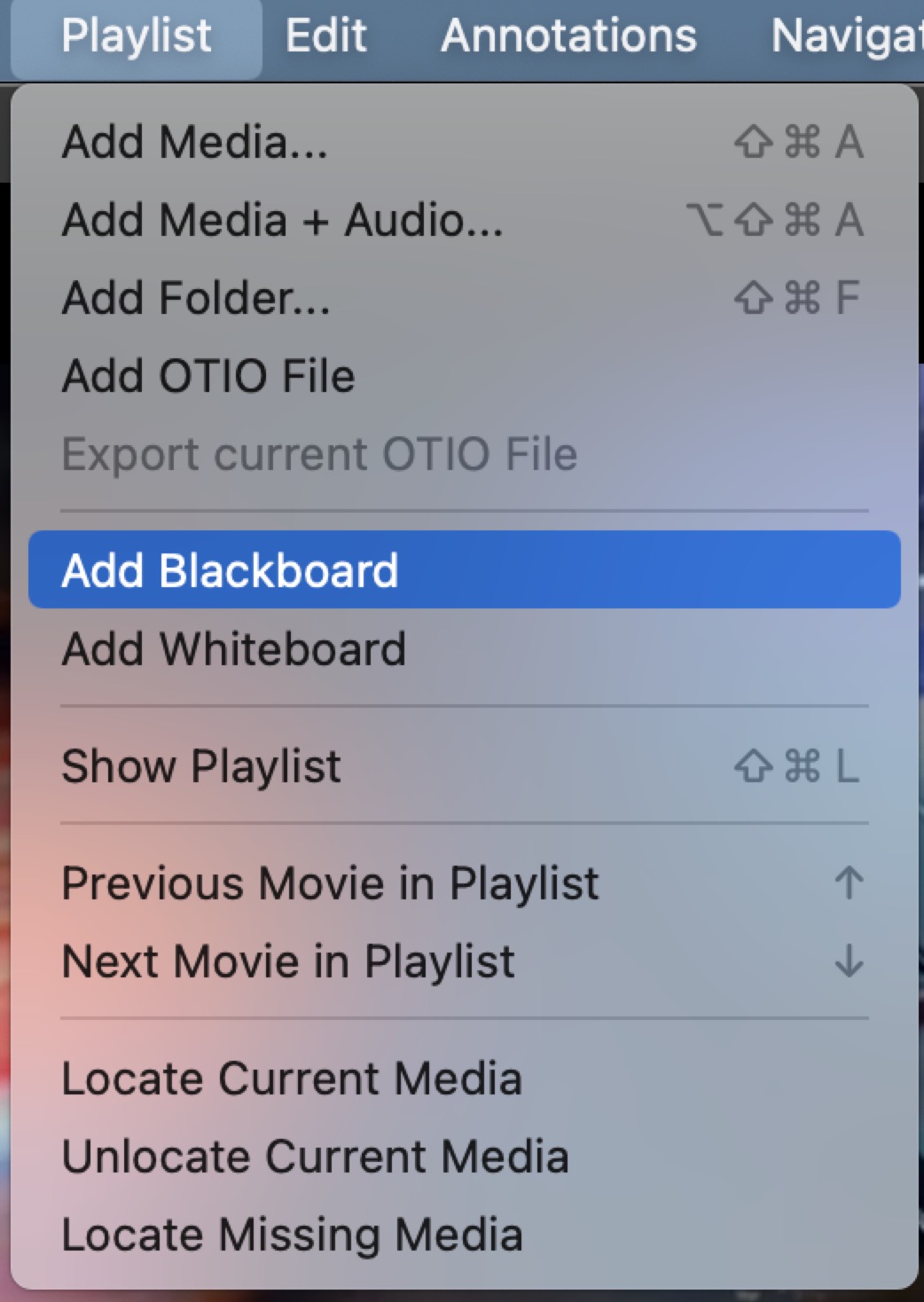Click Add Folder... in the Playlist menu
This screenshot has width=924, height=1302.
(464, 298)
